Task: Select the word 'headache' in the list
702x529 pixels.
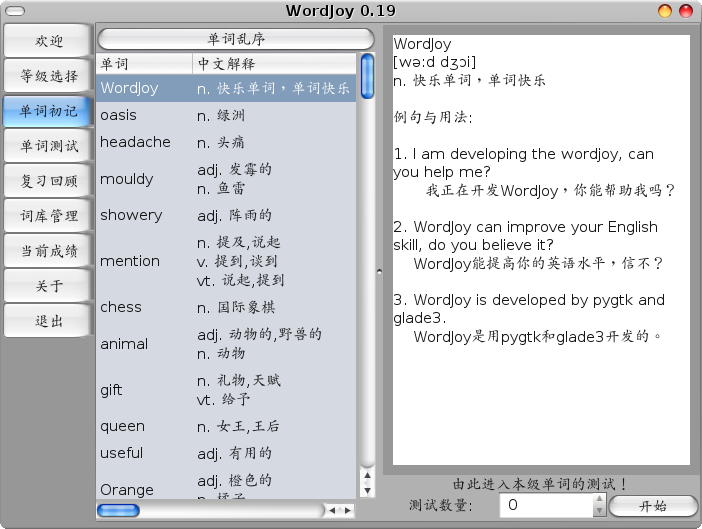Action: click(135, 142)
